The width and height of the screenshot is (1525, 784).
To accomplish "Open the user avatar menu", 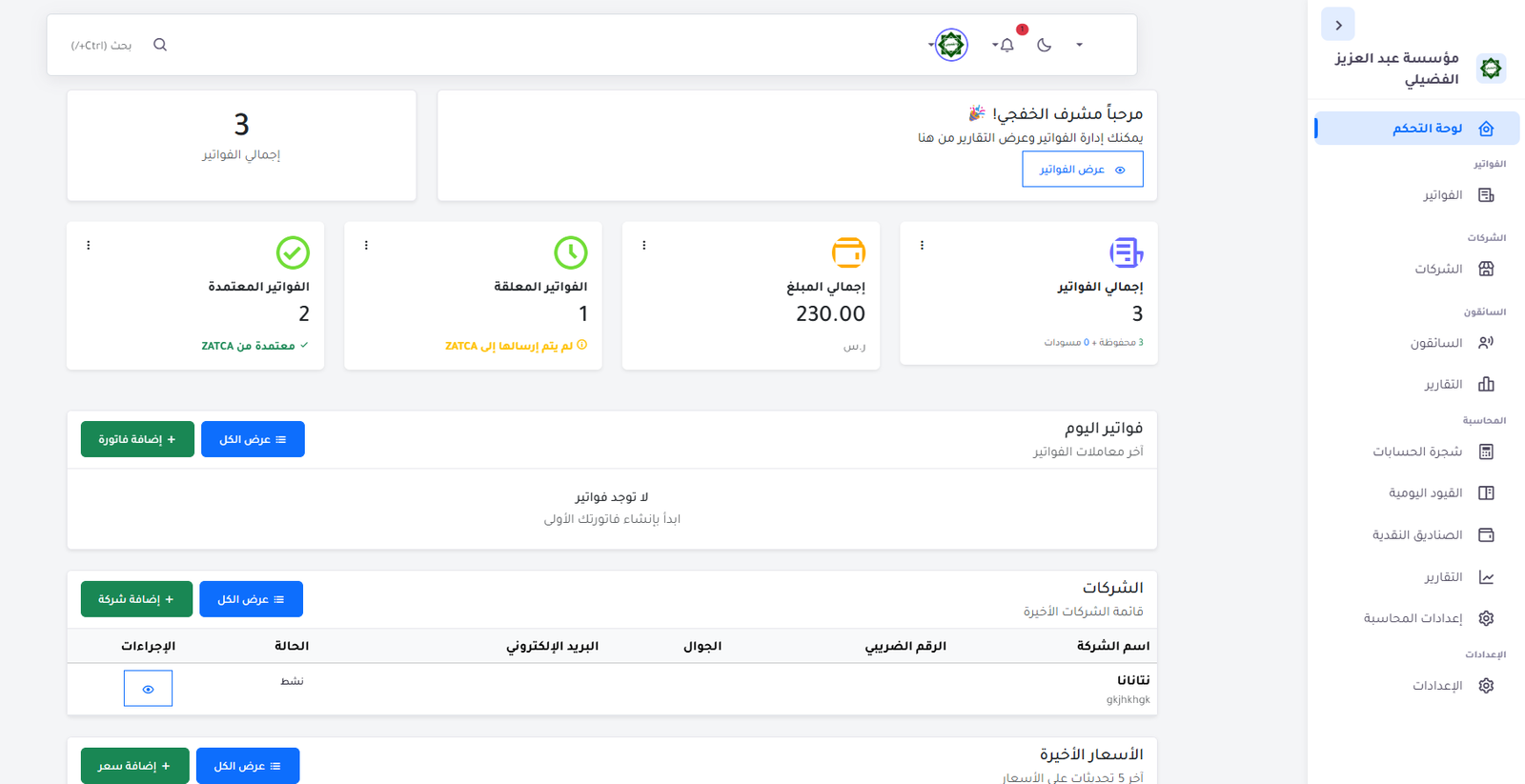I will click(950, 45).
